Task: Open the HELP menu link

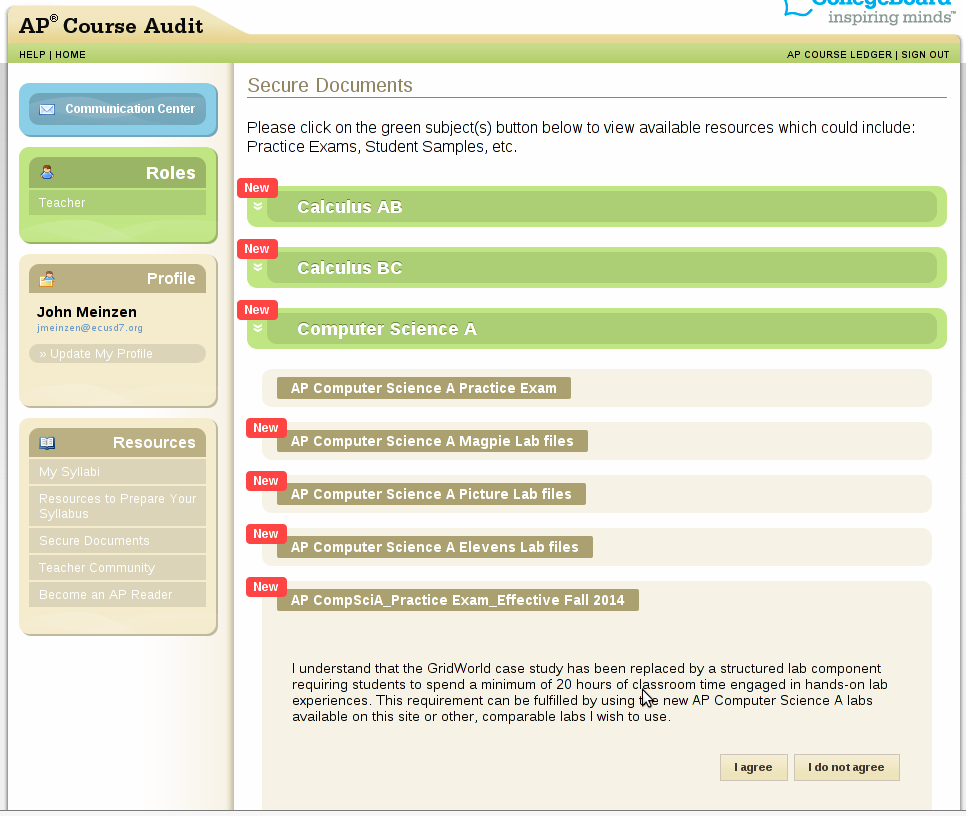Action: [32, 55]
